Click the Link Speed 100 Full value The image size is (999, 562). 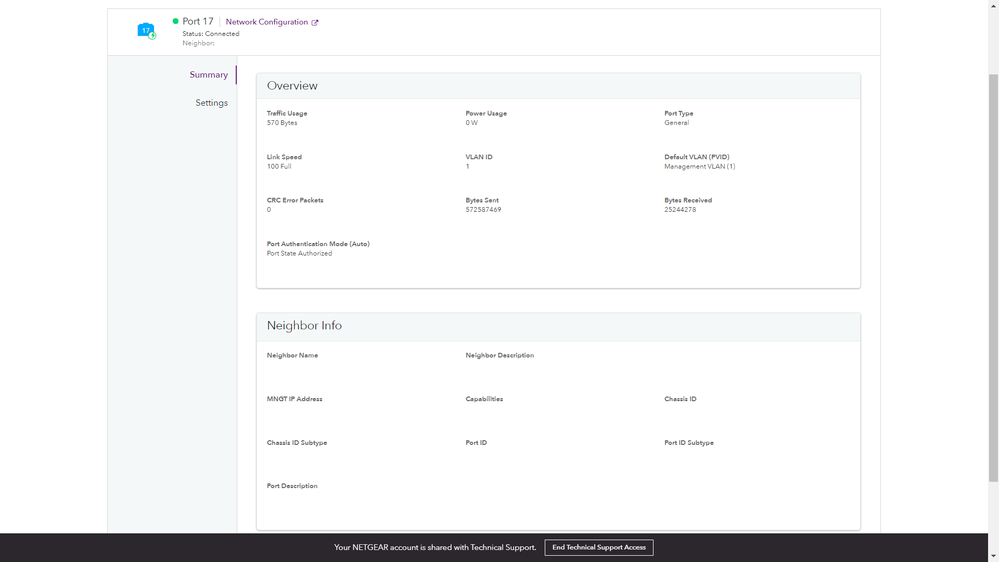point(279,167)
